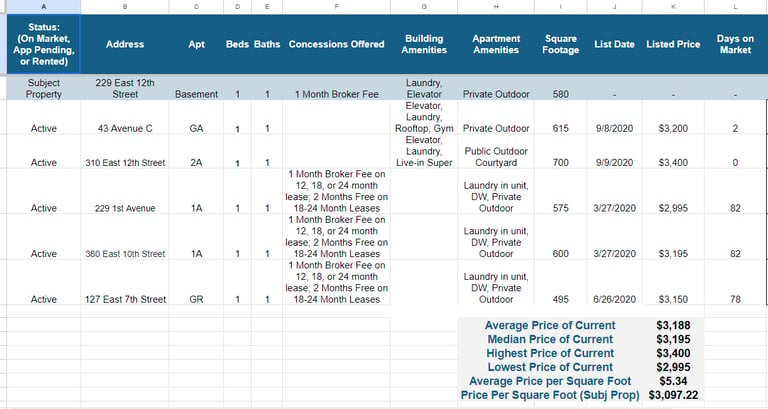Click the Concessions Offered header cell
The width and height of the screenshot is (768, 409).
pyautogui.click(x=336, y=44)
